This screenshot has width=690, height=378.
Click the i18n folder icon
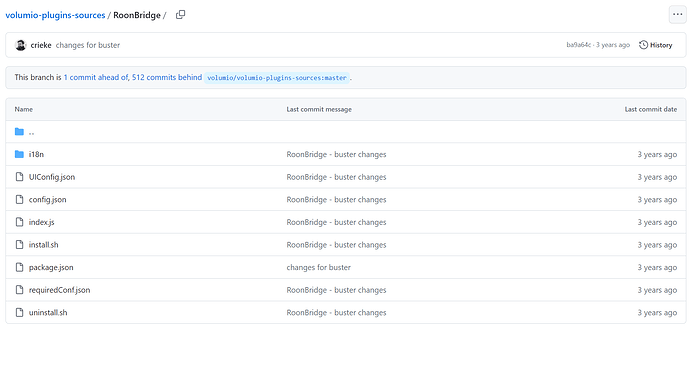19,154
